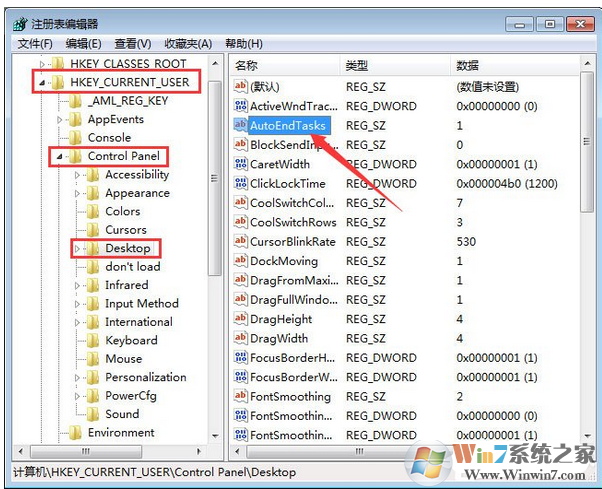Click the 0x000004b0 (1200) data cell
The width and height of the screenshot is (602, 489).
click(507, 183)
